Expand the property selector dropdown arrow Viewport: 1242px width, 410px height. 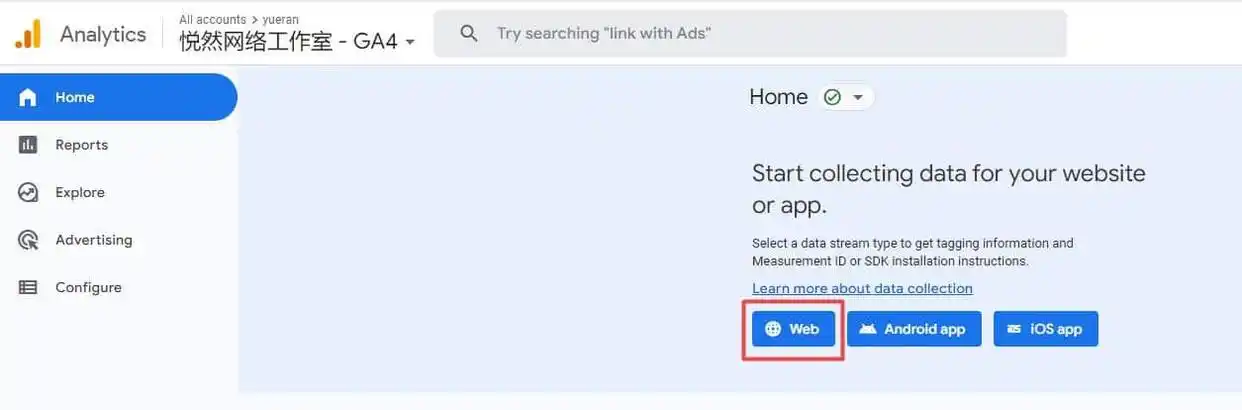coord(410,42)
